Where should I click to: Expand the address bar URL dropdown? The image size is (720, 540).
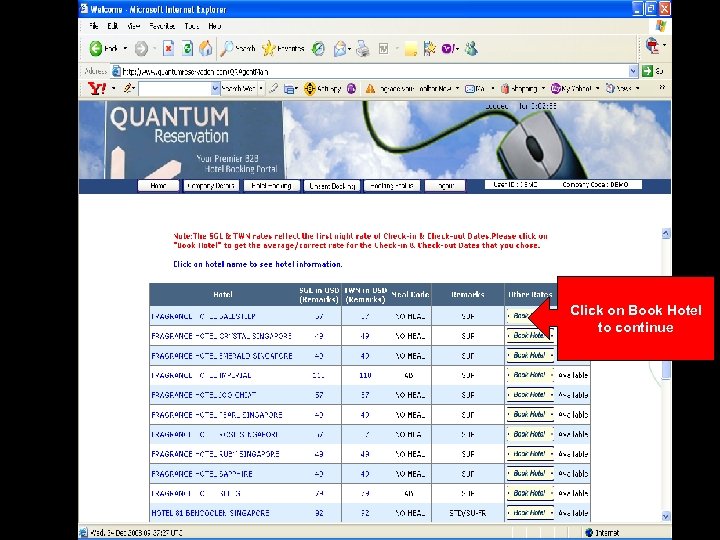pyautogui.click(x=633, y=71)
